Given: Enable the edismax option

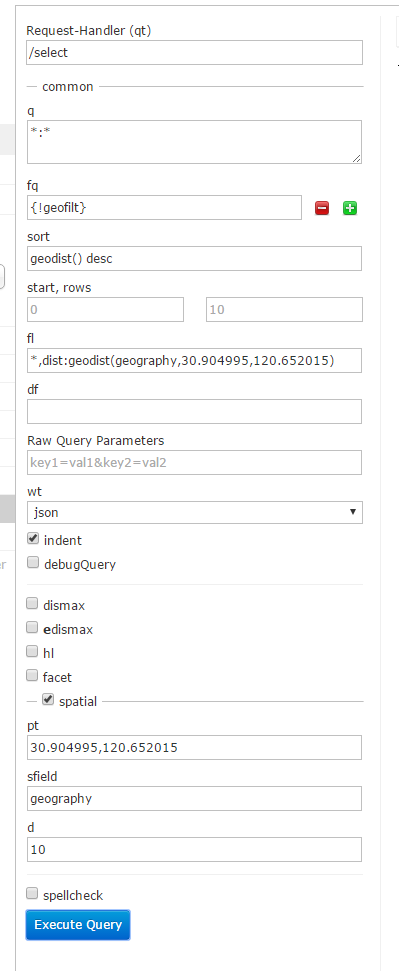Looking at the screenshot, I should click(x=32, y=628).
